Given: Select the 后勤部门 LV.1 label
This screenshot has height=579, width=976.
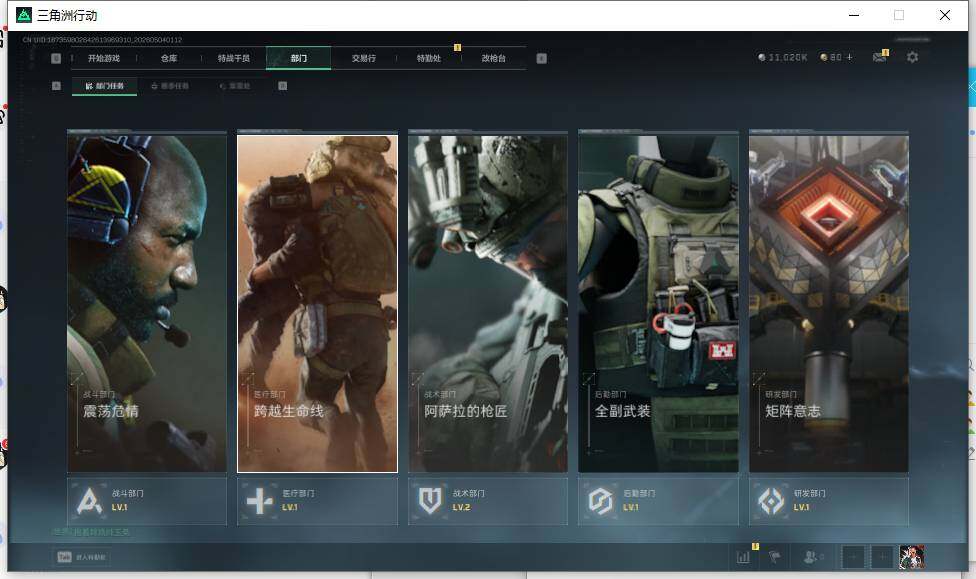Looking at the screenshot, I should 639,500.
